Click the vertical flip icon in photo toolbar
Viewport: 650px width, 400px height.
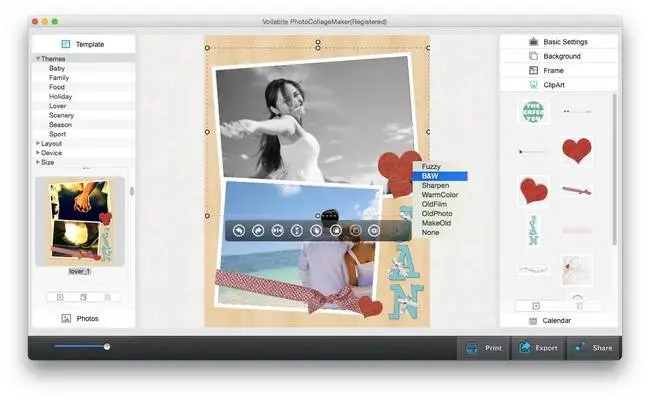tap(297, 230)
